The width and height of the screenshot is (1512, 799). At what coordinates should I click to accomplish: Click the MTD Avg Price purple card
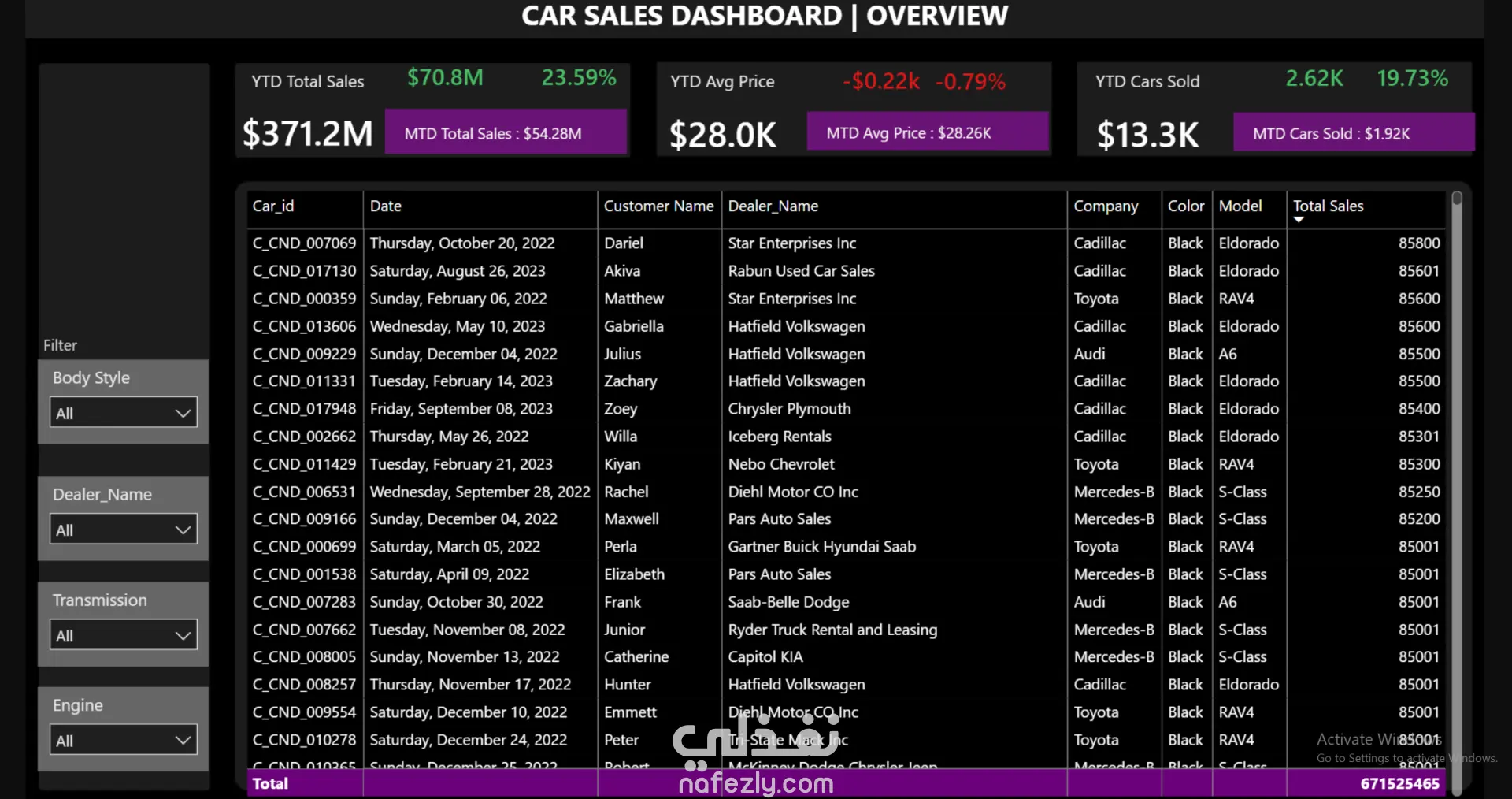928,132
